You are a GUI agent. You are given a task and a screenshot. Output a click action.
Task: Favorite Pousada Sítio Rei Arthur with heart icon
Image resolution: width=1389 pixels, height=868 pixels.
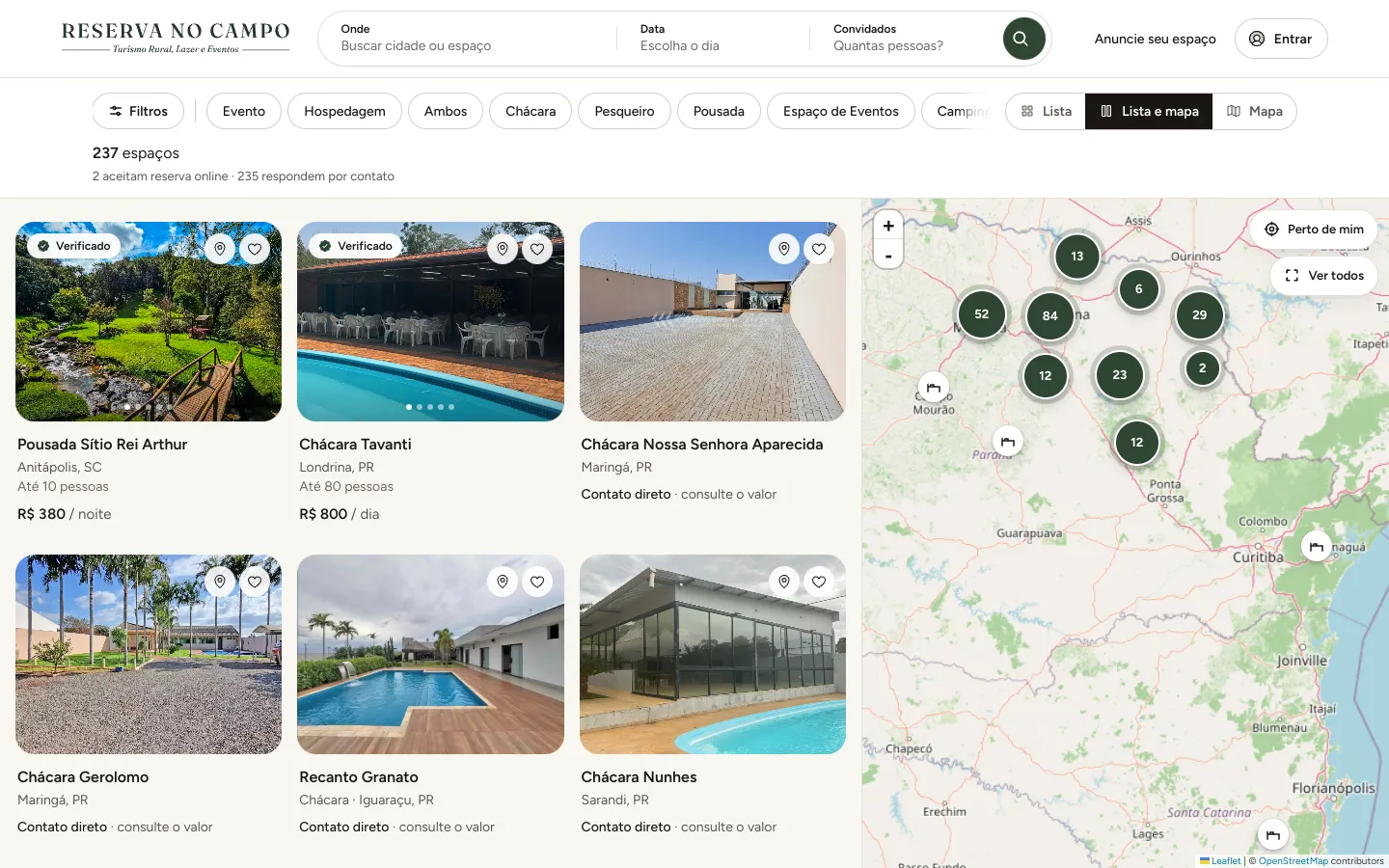pyautogui.click(x=255, y=249)
